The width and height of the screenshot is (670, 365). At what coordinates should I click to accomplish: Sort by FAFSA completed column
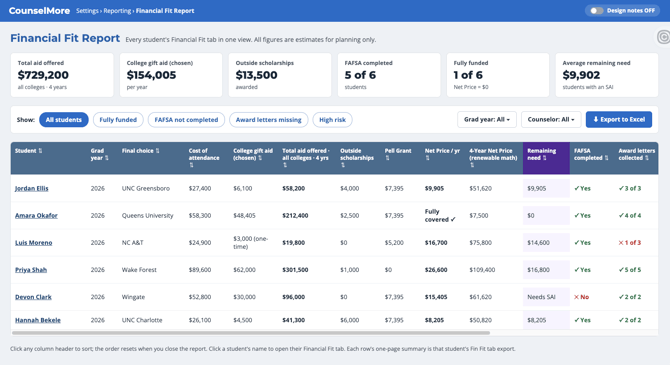pos(591,154)
